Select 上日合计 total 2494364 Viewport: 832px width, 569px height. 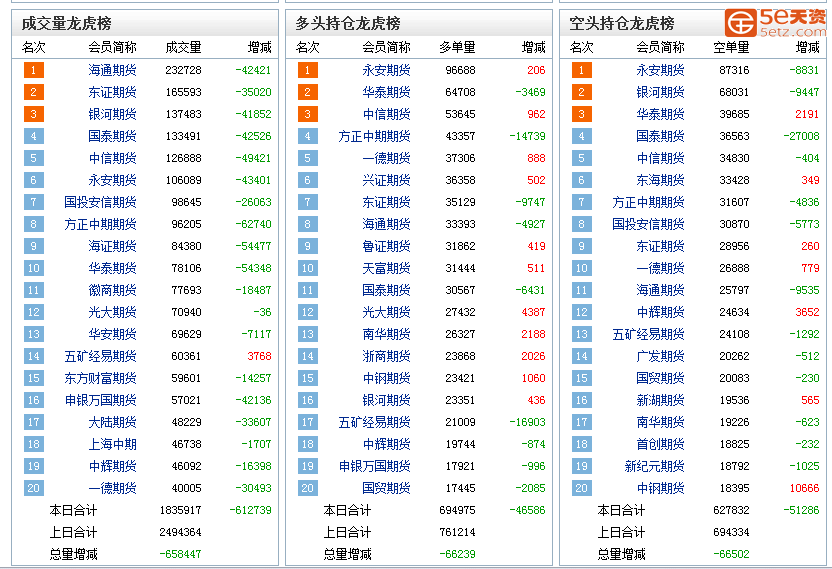[x=180, y=532]
